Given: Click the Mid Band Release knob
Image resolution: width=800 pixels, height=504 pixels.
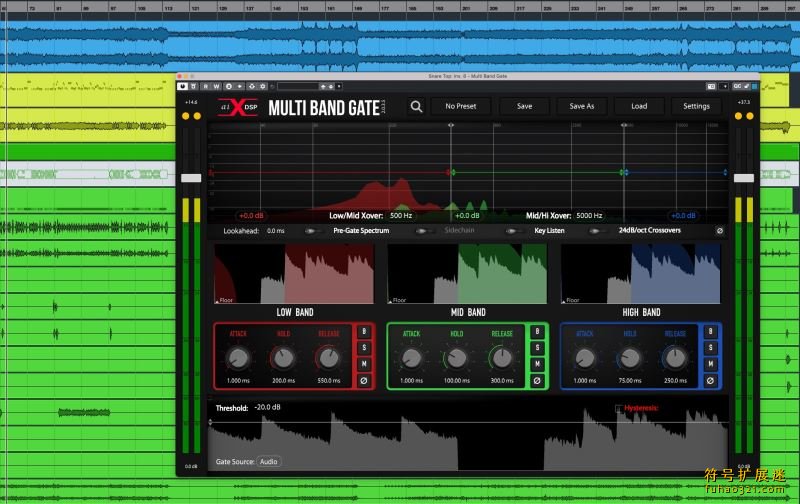Looking at the screenshot, I should 502,358.
